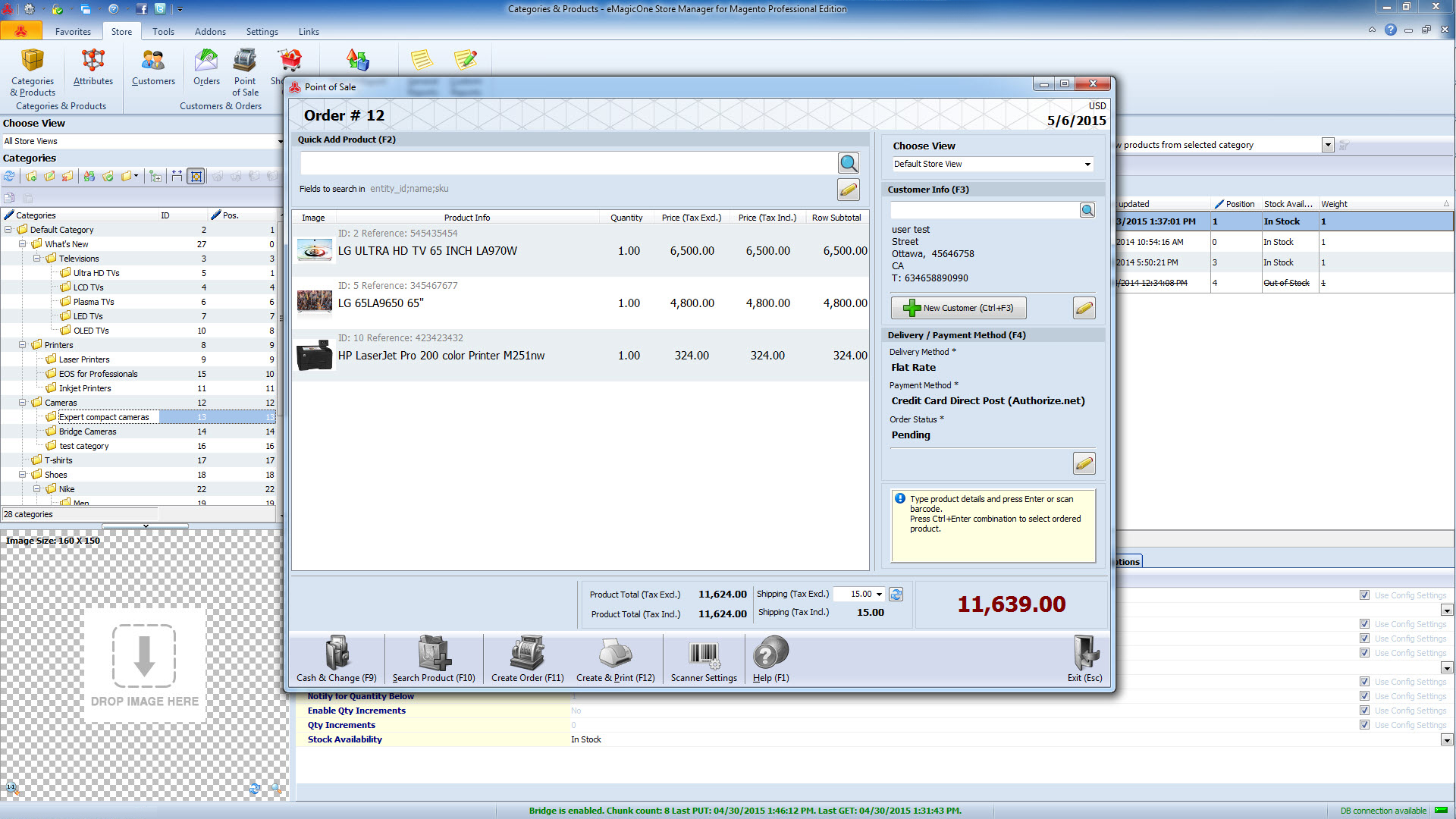Viewport: 1456px width, 819px height.
Task: Select the Laser Printers category
Action: (x=84, y=359)
